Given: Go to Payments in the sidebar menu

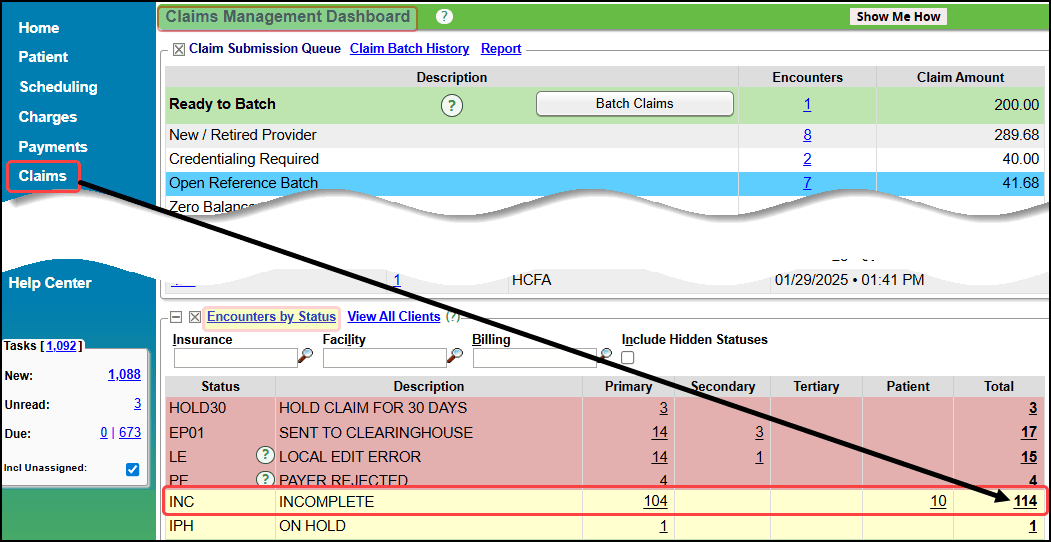Looking at the screenshot, I should (x=53, y=147).
